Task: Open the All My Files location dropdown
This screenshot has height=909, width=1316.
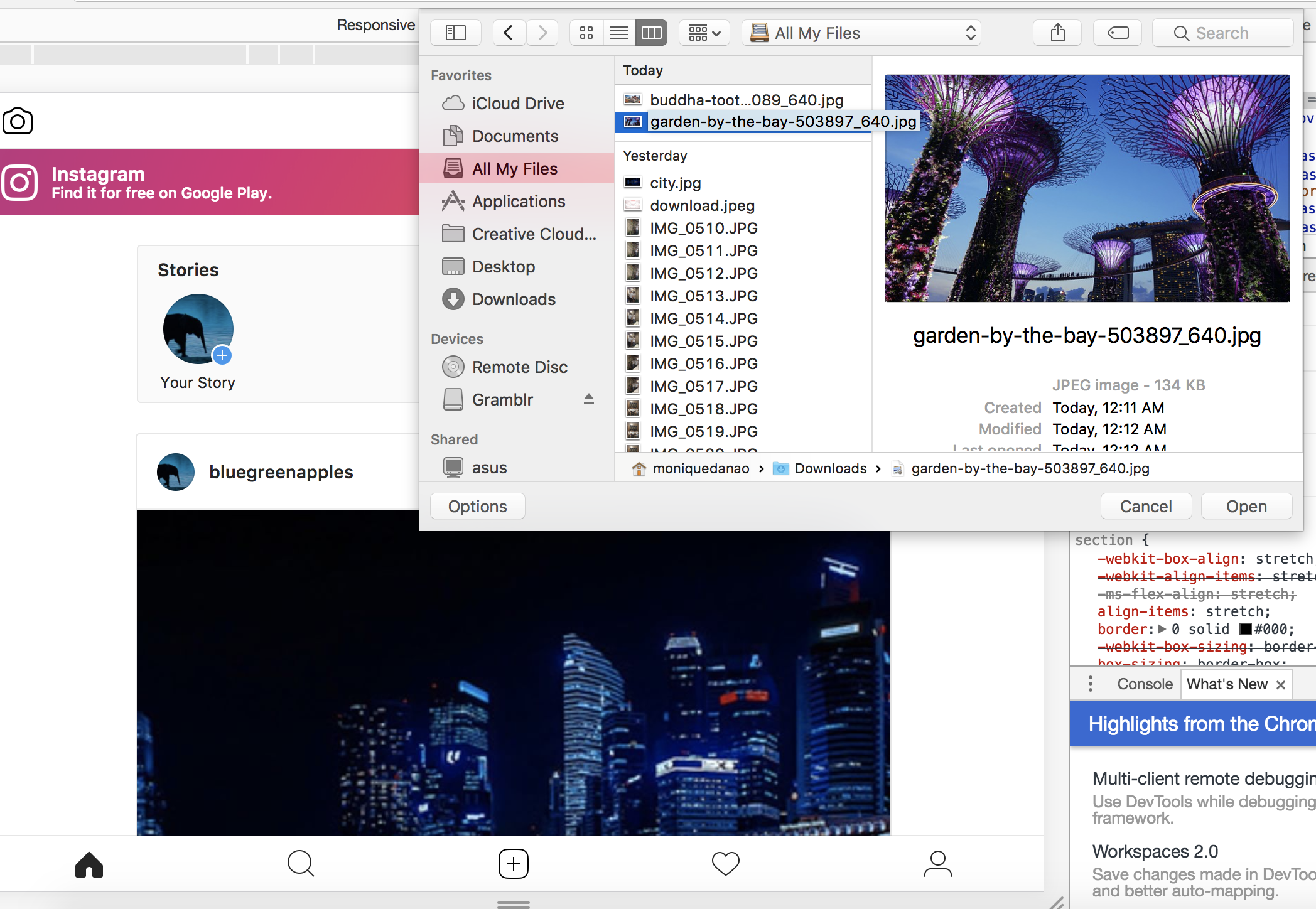Action: coord(861,33)
